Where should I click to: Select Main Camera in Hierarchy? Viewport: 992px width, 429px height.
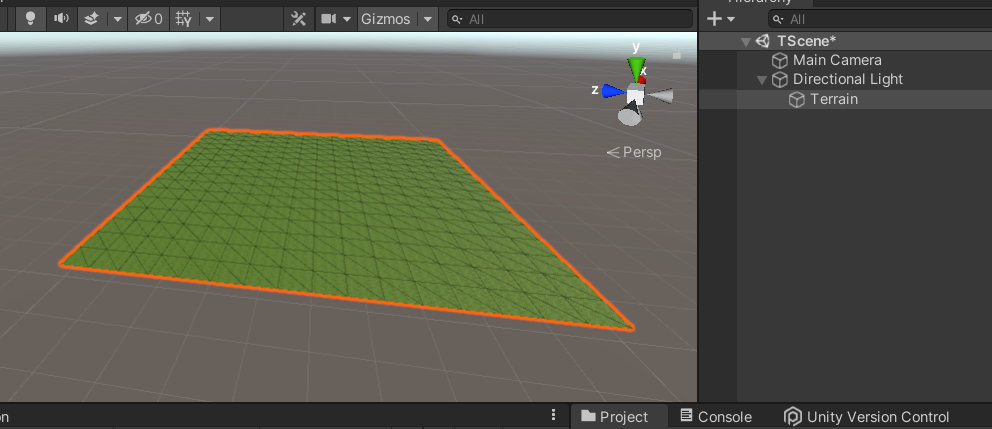(836, 60)
